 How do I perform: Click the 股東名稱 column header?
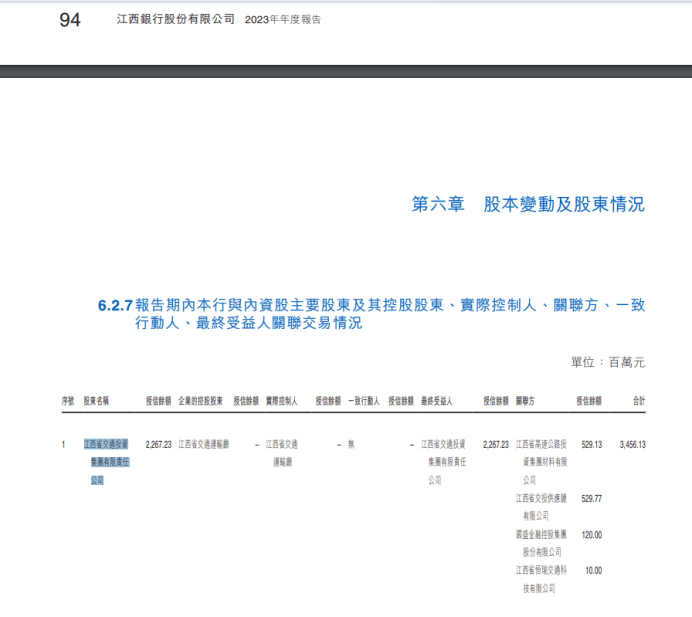click(96, 401)
